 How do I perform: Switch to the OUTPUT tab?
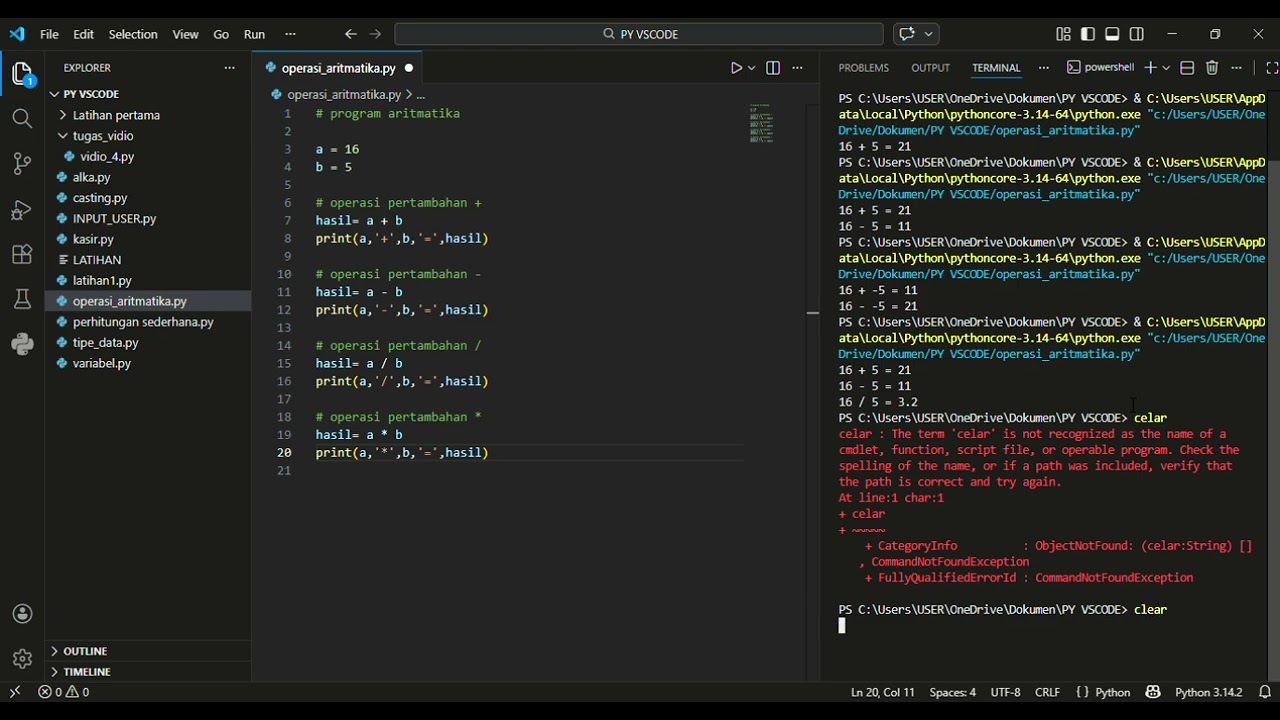point(930,68)
